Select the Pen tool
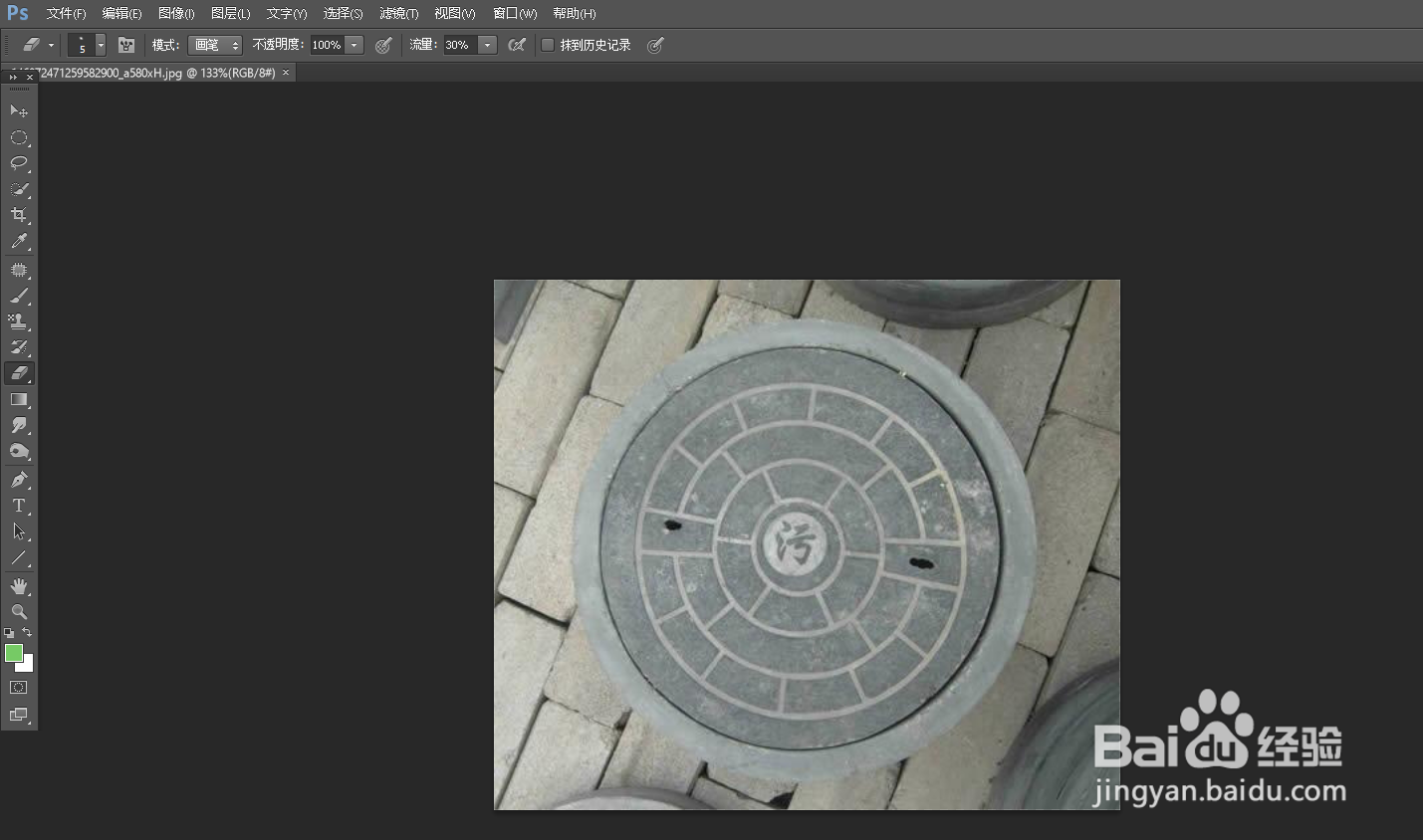Image resolution: width=1423 pixels, height=840 pixels. (x=19, y=480)
